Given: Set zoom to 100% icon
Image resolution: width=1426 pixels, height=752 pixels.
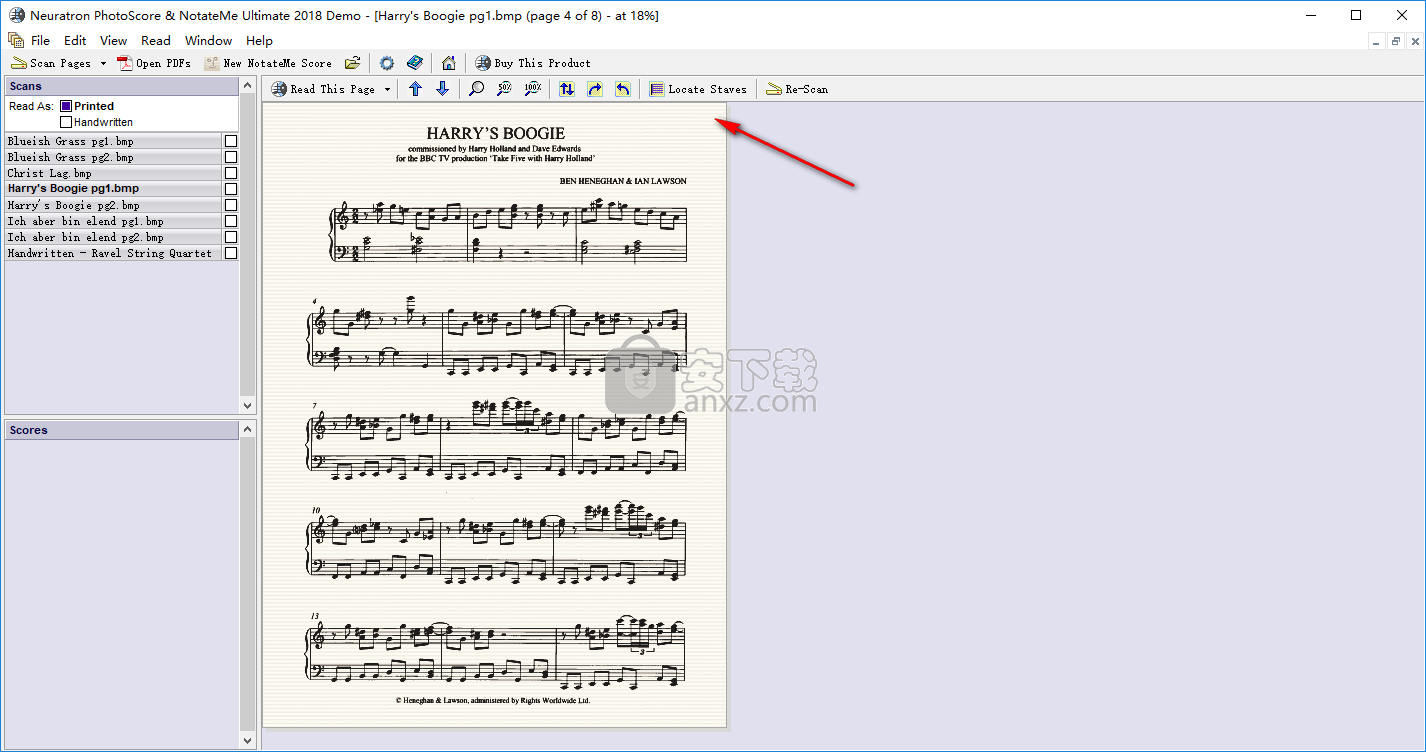Looking at the screenshot, I should click(x=533, y=89).
